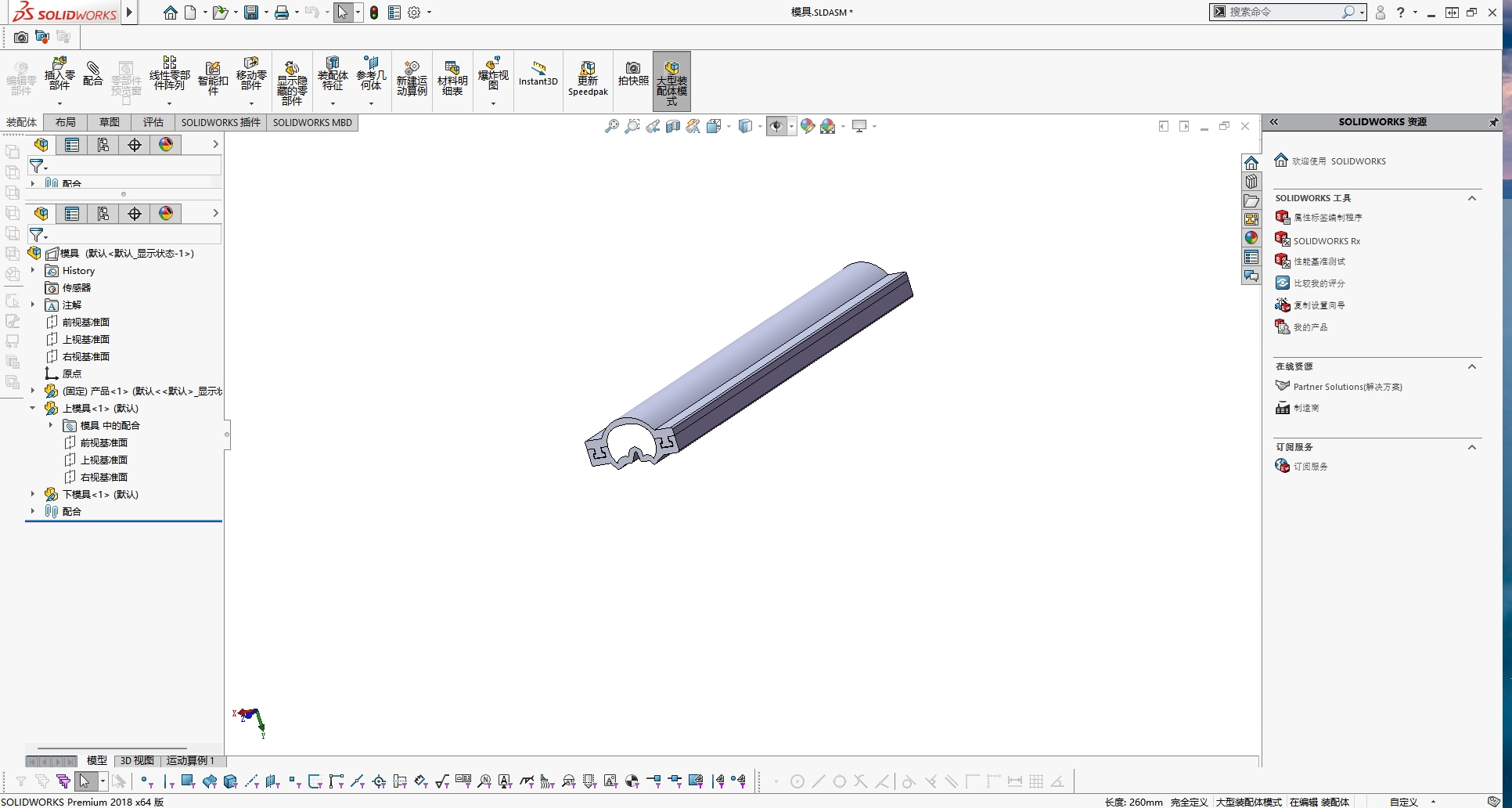This screenshot has height=808, width=1512.
Task: Open DisplayManager color wheel tab in lower panel
Action: (x=166, y=214)
